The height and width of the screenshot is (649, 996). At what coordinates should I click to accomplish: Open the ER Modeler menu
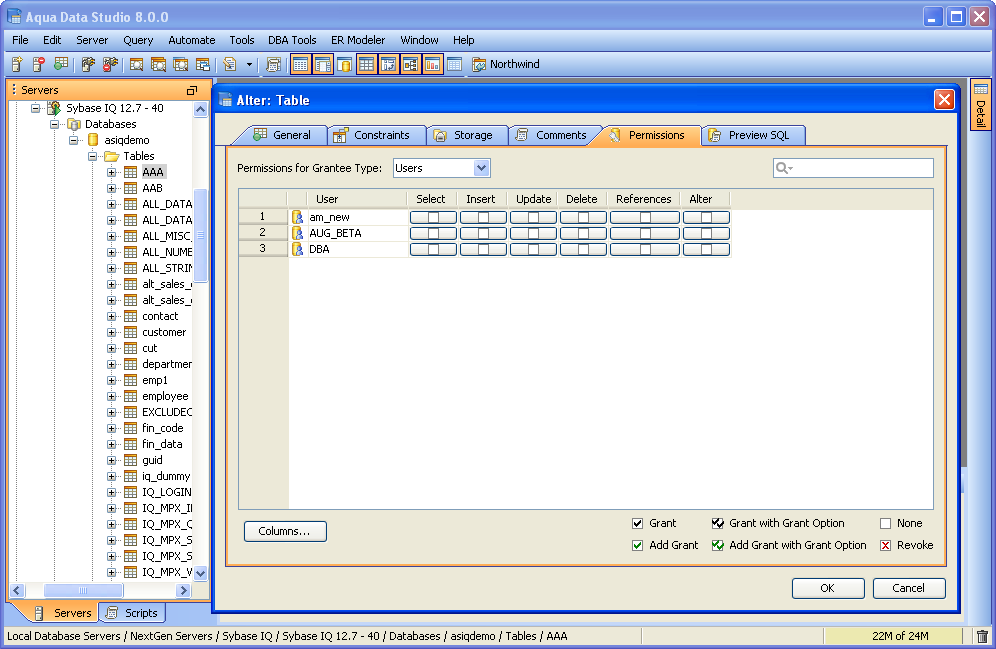(358, 40)
